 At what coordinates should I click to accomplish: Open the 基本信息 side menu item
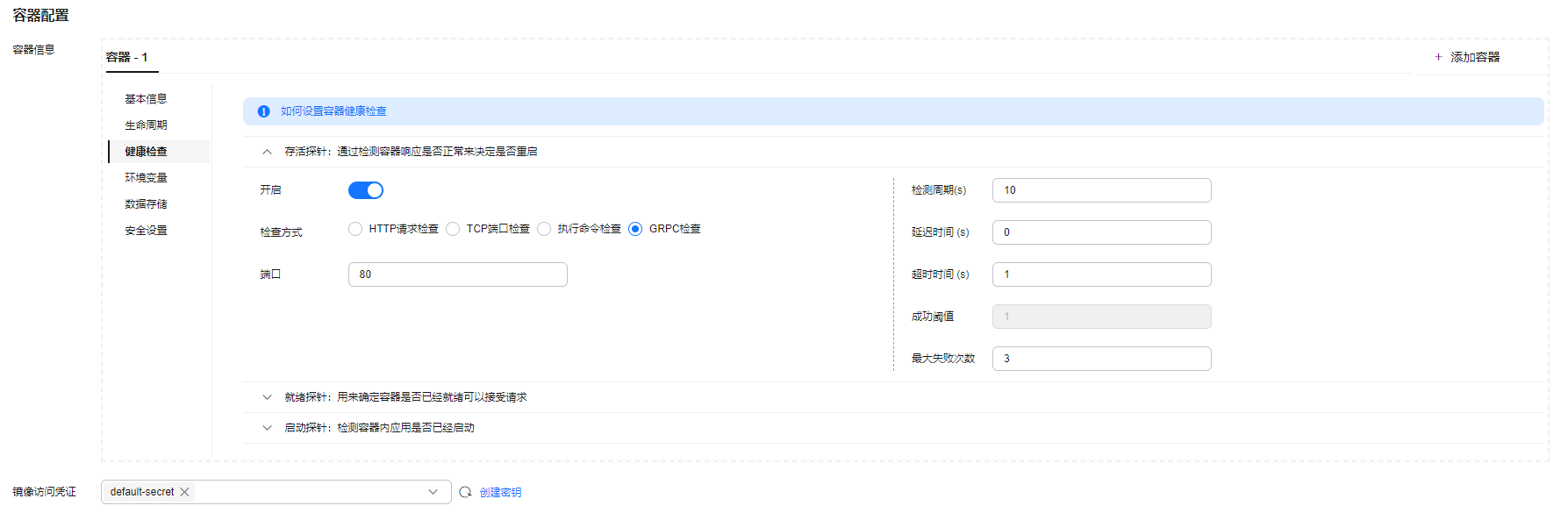pos(146,99)
